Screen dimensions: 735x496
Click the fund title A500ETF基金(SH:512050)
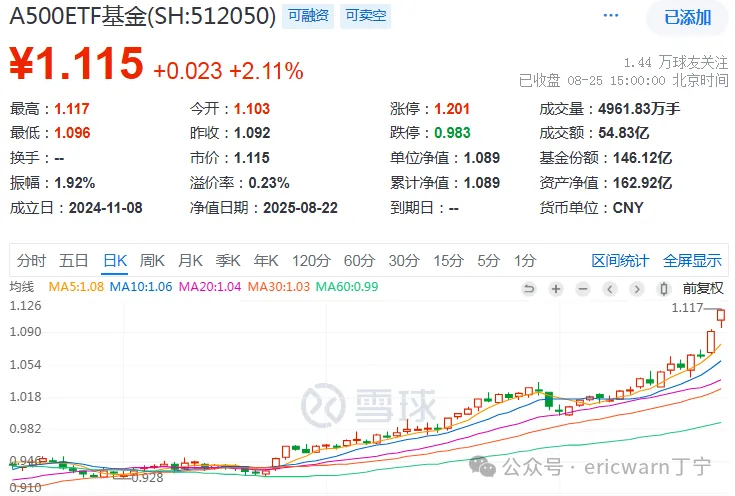point(142,16)
